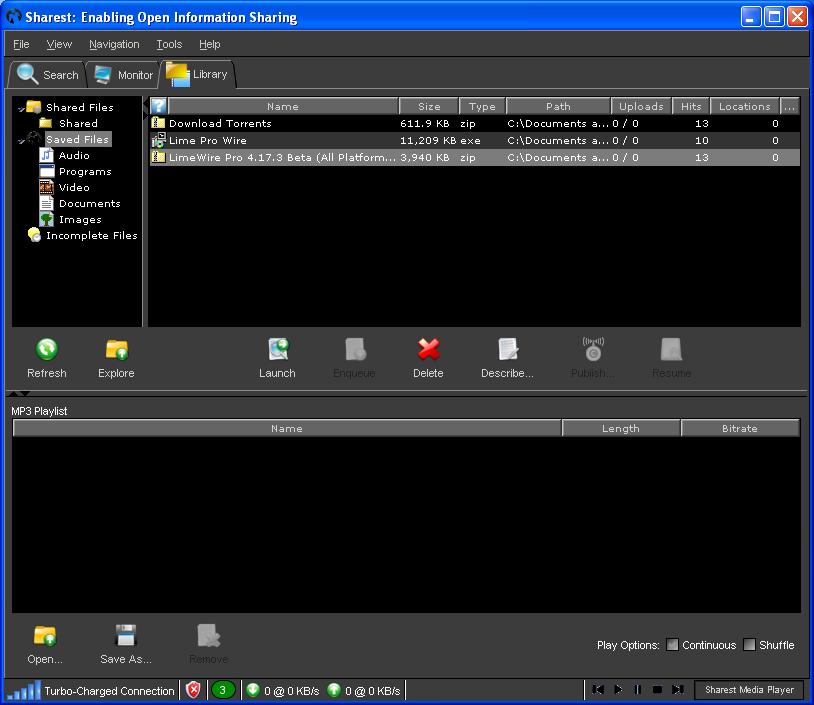Click the Open playlist icon
Viewport: 814px width, 705px height.
pos(44,636)
